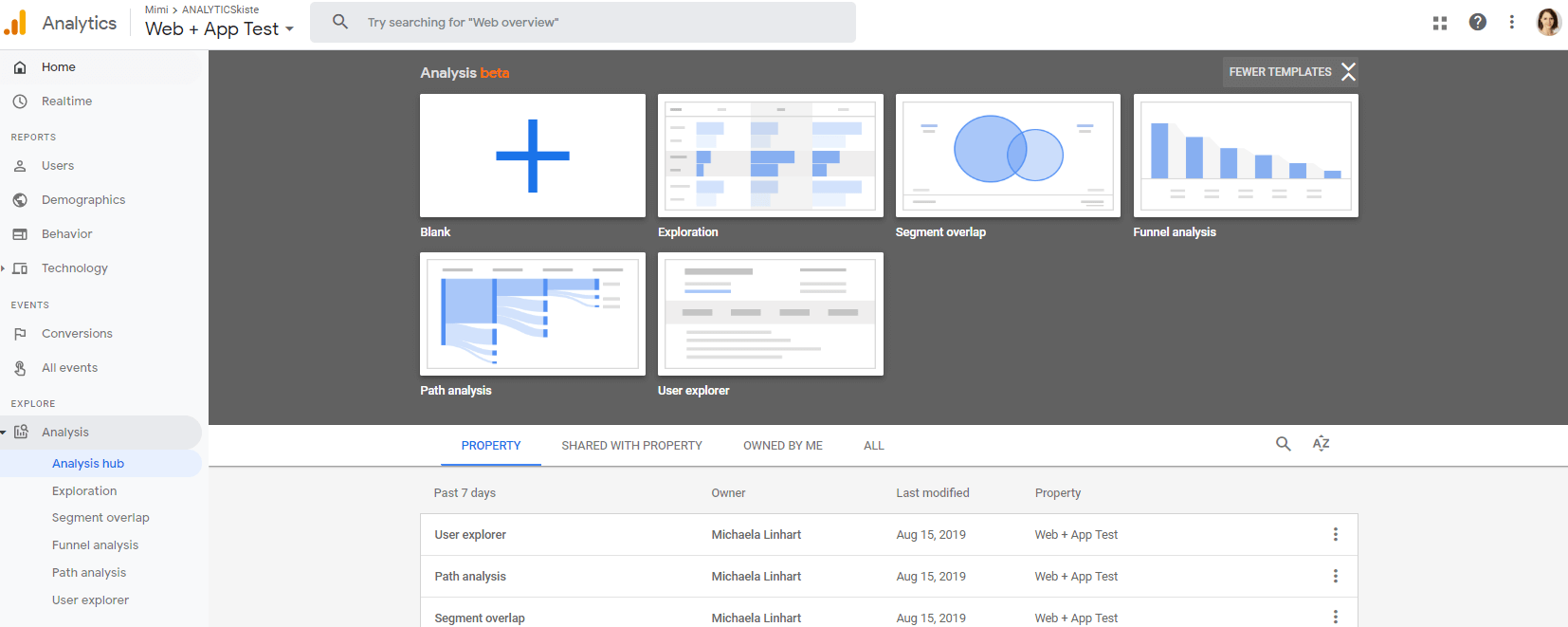Expand the Technology section in sidebar

tap(4, 268)
